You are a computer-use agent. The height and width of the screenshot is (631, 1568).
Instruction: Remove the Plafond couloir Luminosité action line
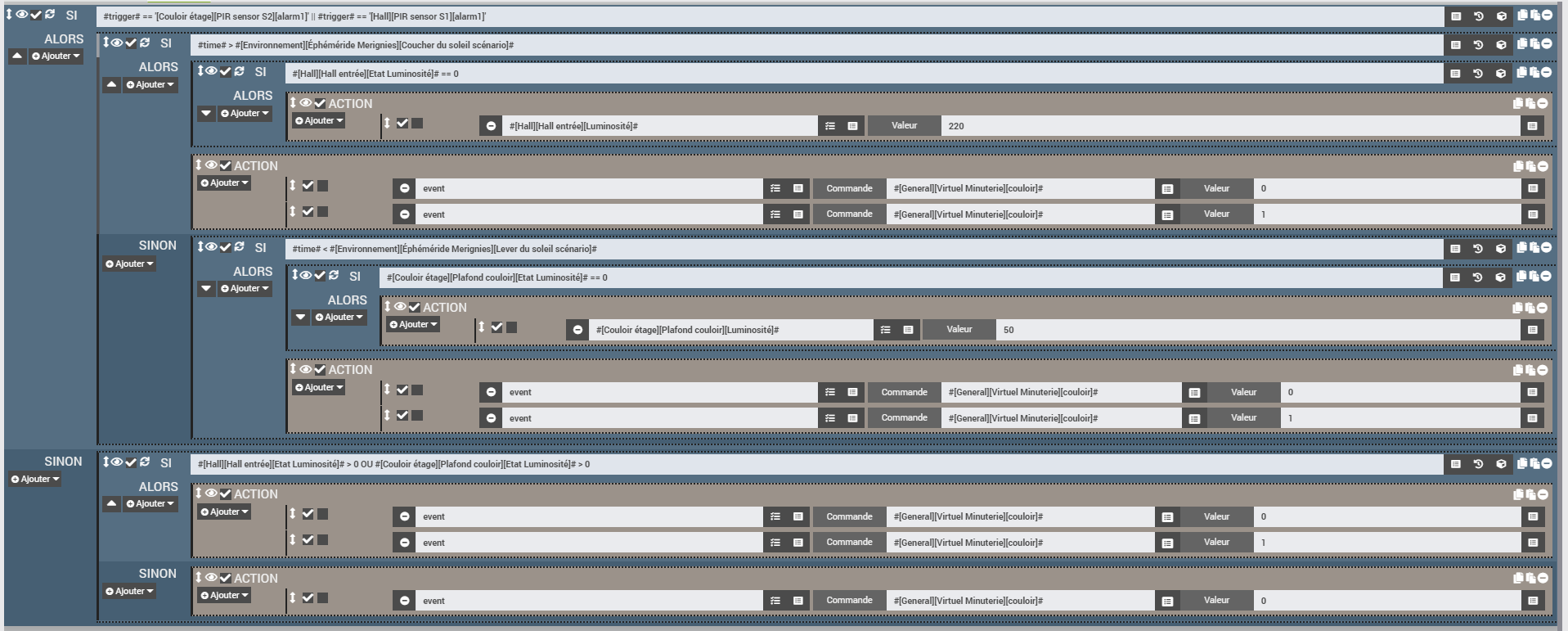(x=577, y=330)
